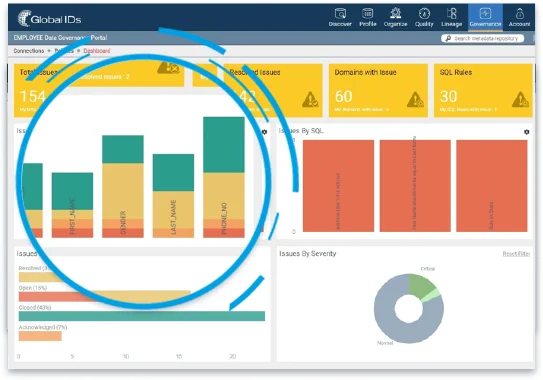
Task: Open the Organize section
Action: [395, 17]
